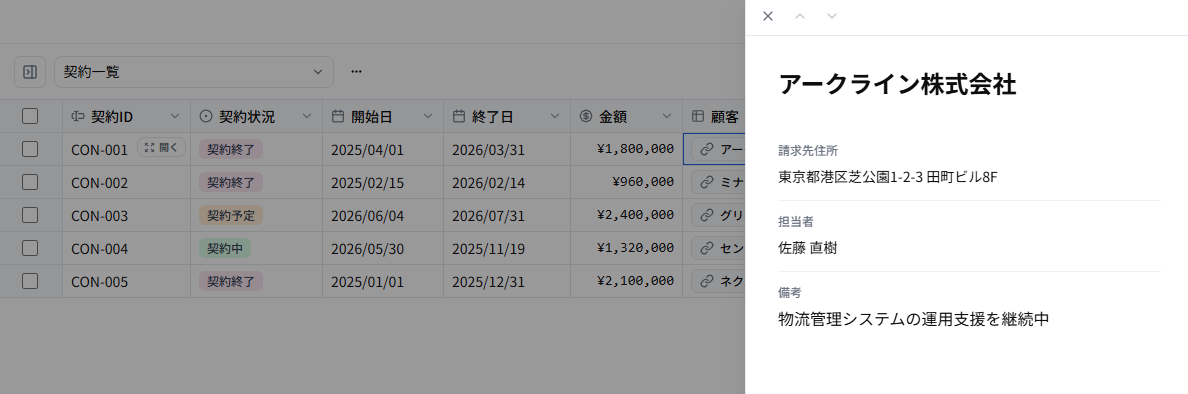Select the CON-001 row checkbox

click(30, 149)
